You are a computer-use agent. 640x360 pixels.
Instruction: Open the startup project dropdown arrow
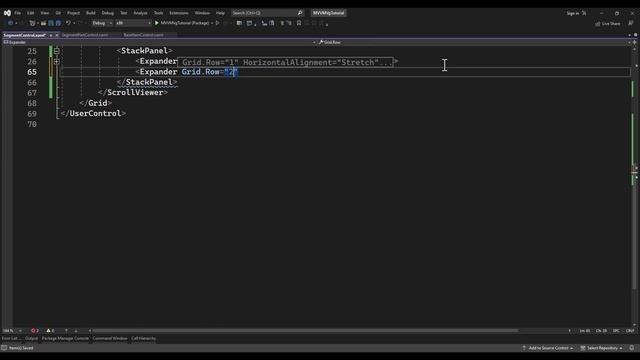click(212, 23)
